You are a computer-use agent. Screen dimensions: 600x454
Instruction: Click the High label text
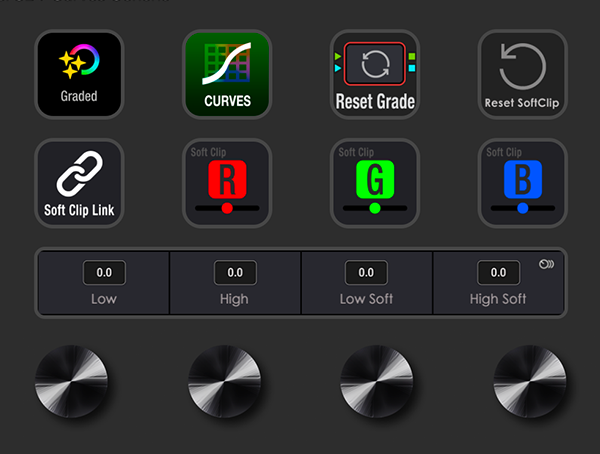click(234, 299)
